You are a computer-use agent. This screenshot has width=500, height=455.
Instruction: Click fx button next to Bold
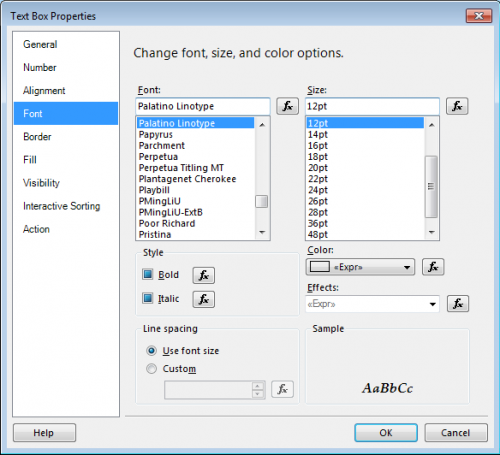[203, 275]
